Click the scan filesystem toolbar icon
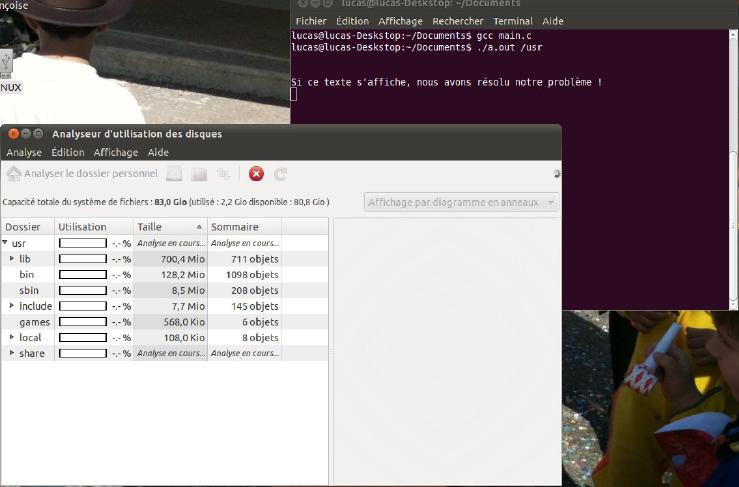 pos(175,174)
